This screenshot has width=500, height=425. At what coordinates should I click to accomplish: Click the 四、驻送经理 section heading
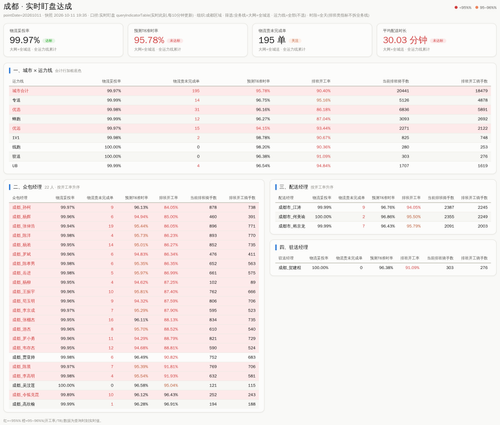pyautogui.click(x=293, y=247)
